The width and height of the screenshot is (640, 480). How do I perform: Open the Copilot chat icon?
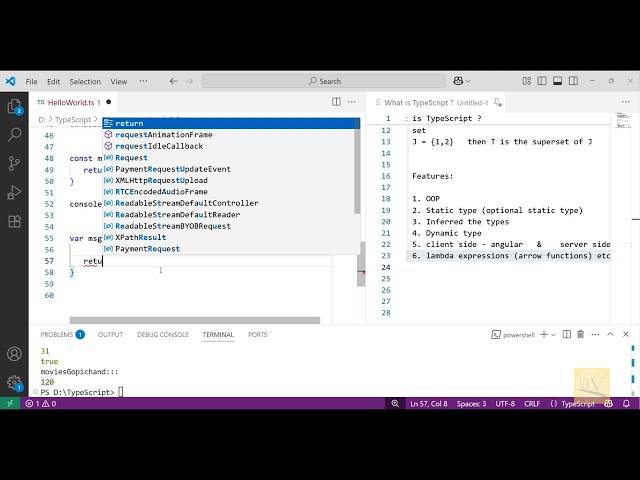coord(458,81)
